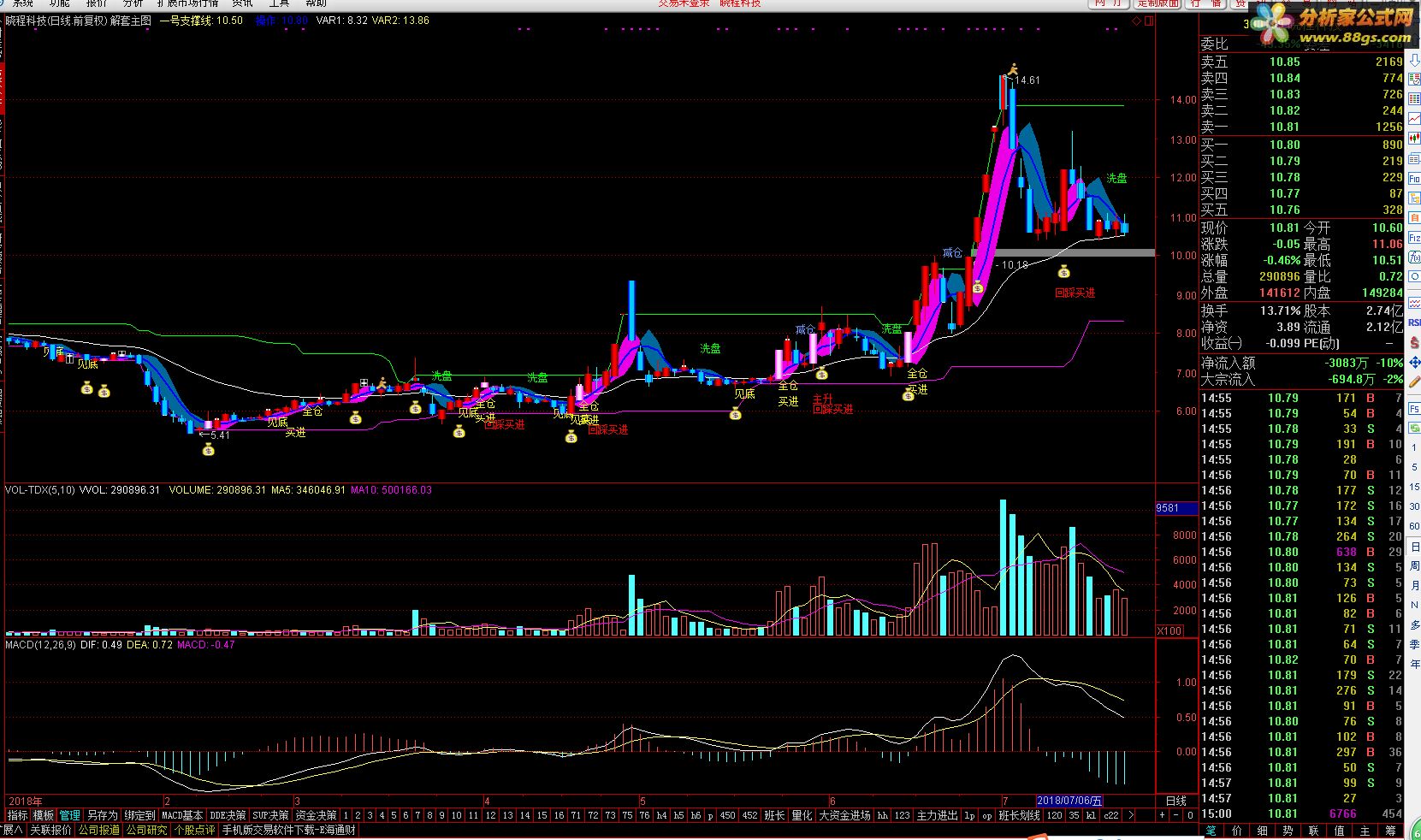Click the minus zoom button at chart bottom

1175,815
